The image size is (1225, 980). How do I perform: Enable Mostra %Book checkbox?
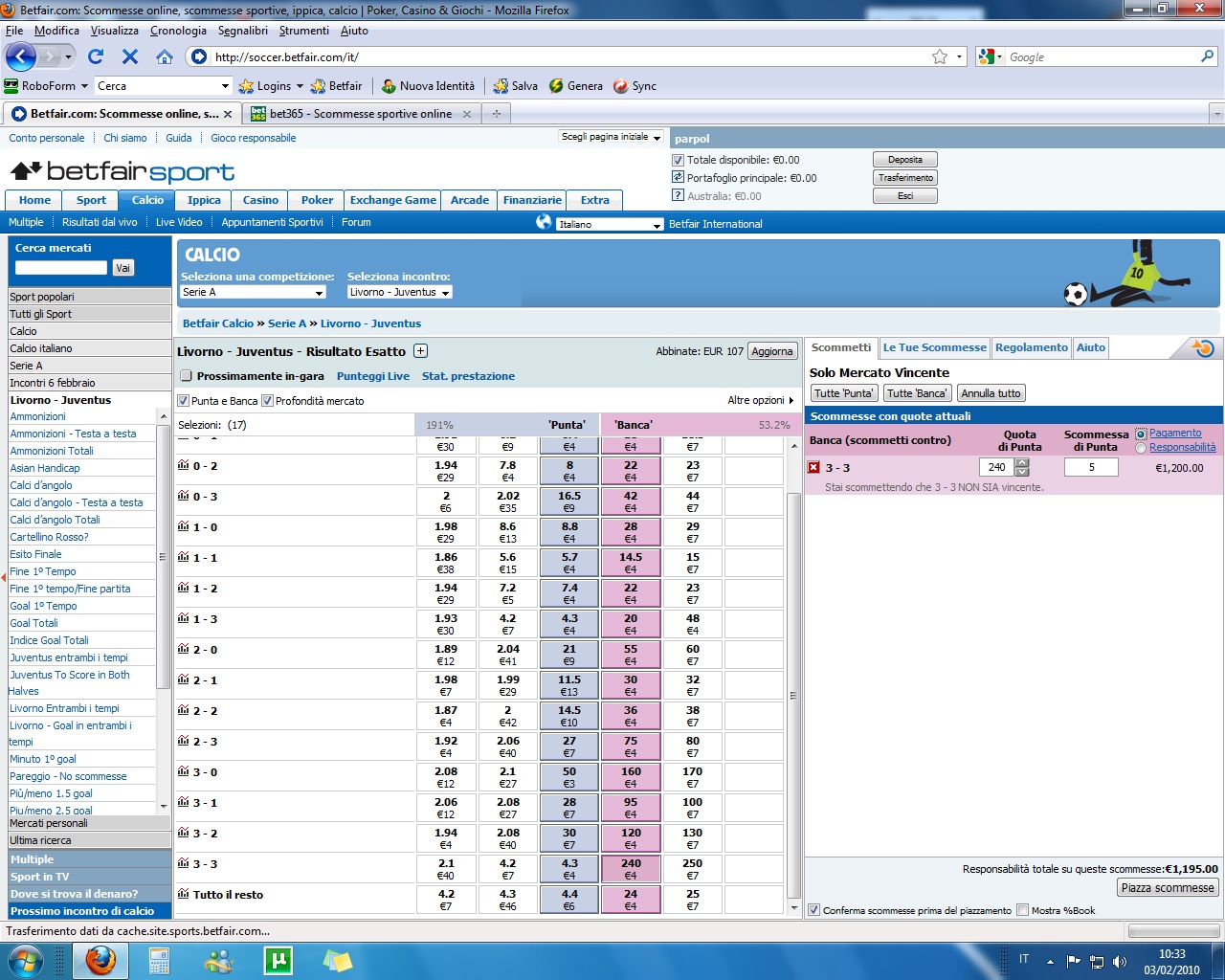pos(1023,910)
